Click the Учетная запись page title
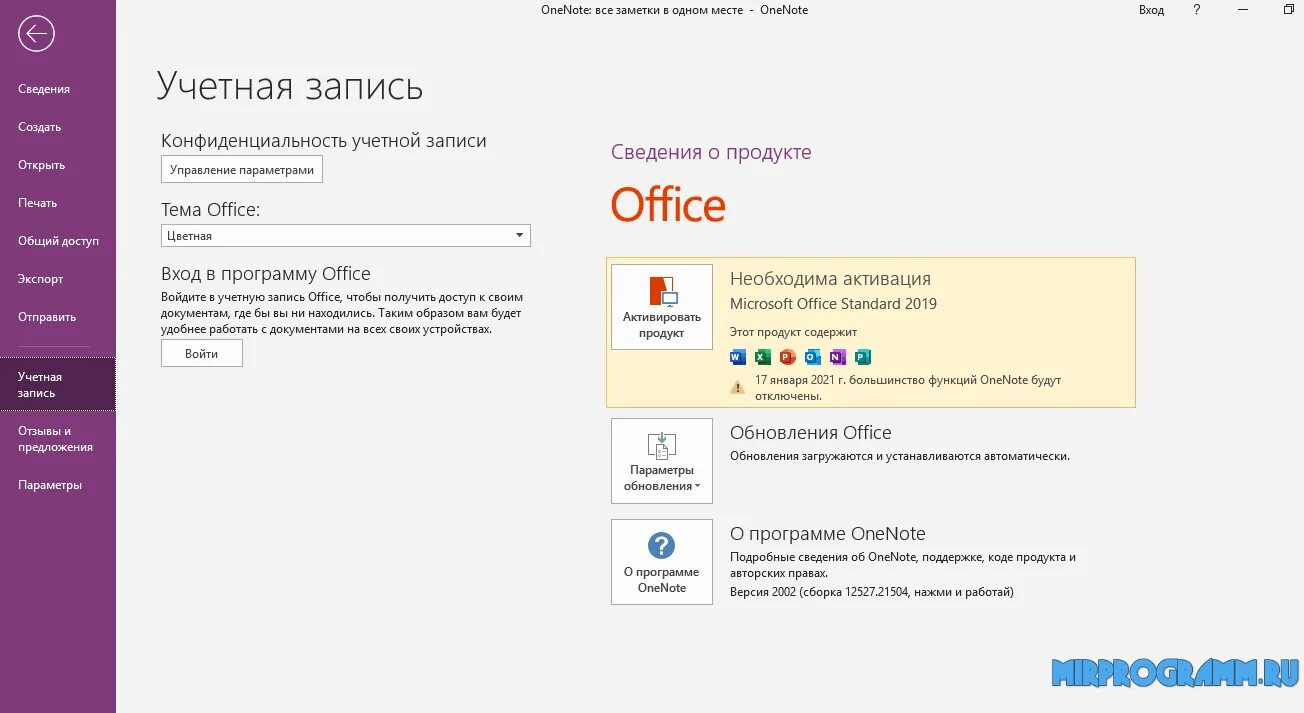 290,86
